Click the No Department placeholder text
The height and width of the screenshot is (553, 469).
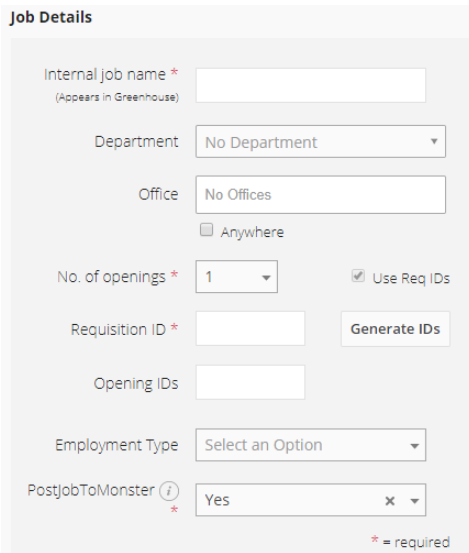[261, 142]
